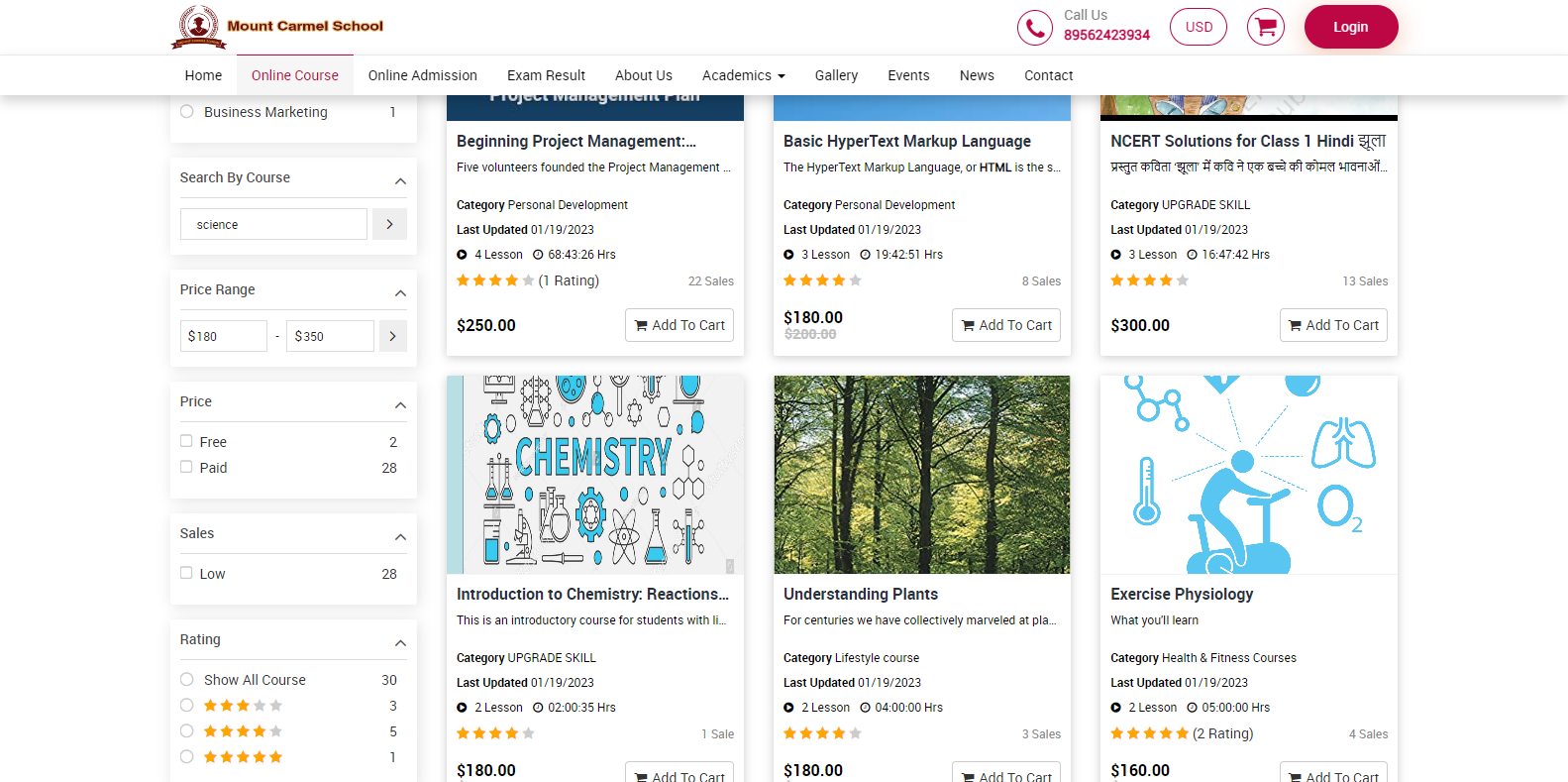Collapse the Search By Course section
The image size is (1568, 782).
tap(400, 180)
